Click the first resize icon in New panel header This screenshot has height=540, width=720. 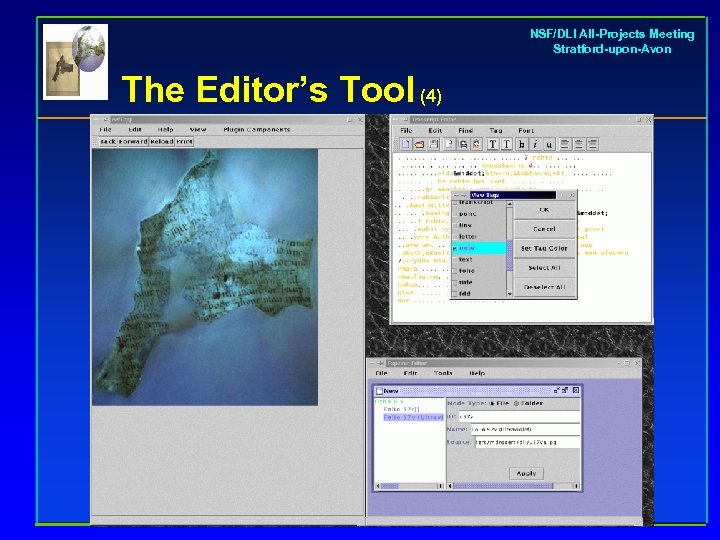pyautogui.click(x=557, y=390)
